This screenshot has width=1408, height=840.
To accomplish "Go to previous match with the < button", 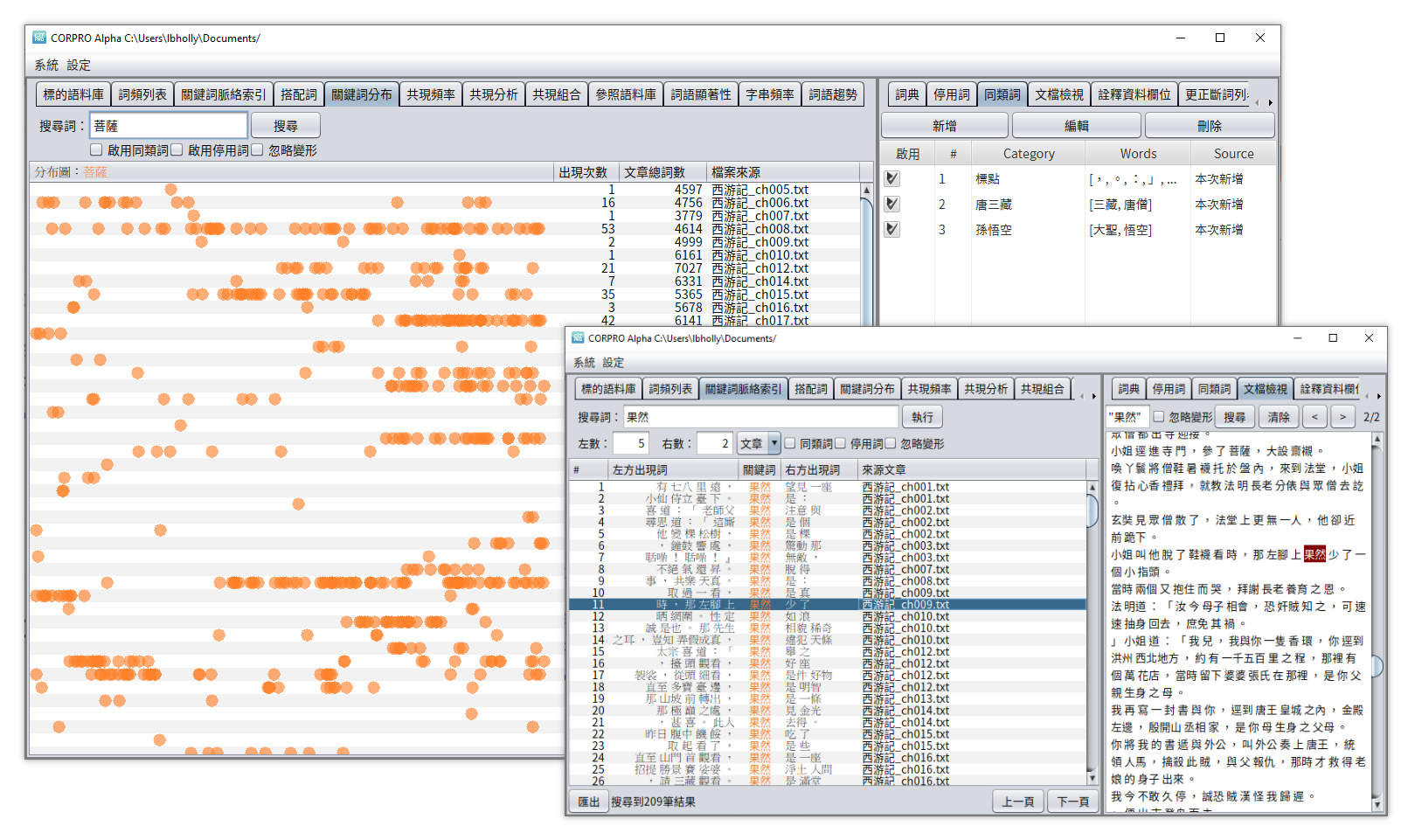I will click(1314, 417).
